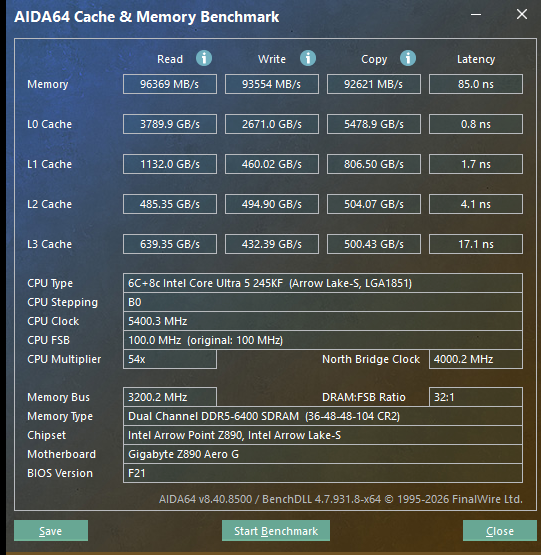The width and height of the screenshot is (541, 555).
Task: Click the info icon next to Copy
Action: tap(408, 58)
